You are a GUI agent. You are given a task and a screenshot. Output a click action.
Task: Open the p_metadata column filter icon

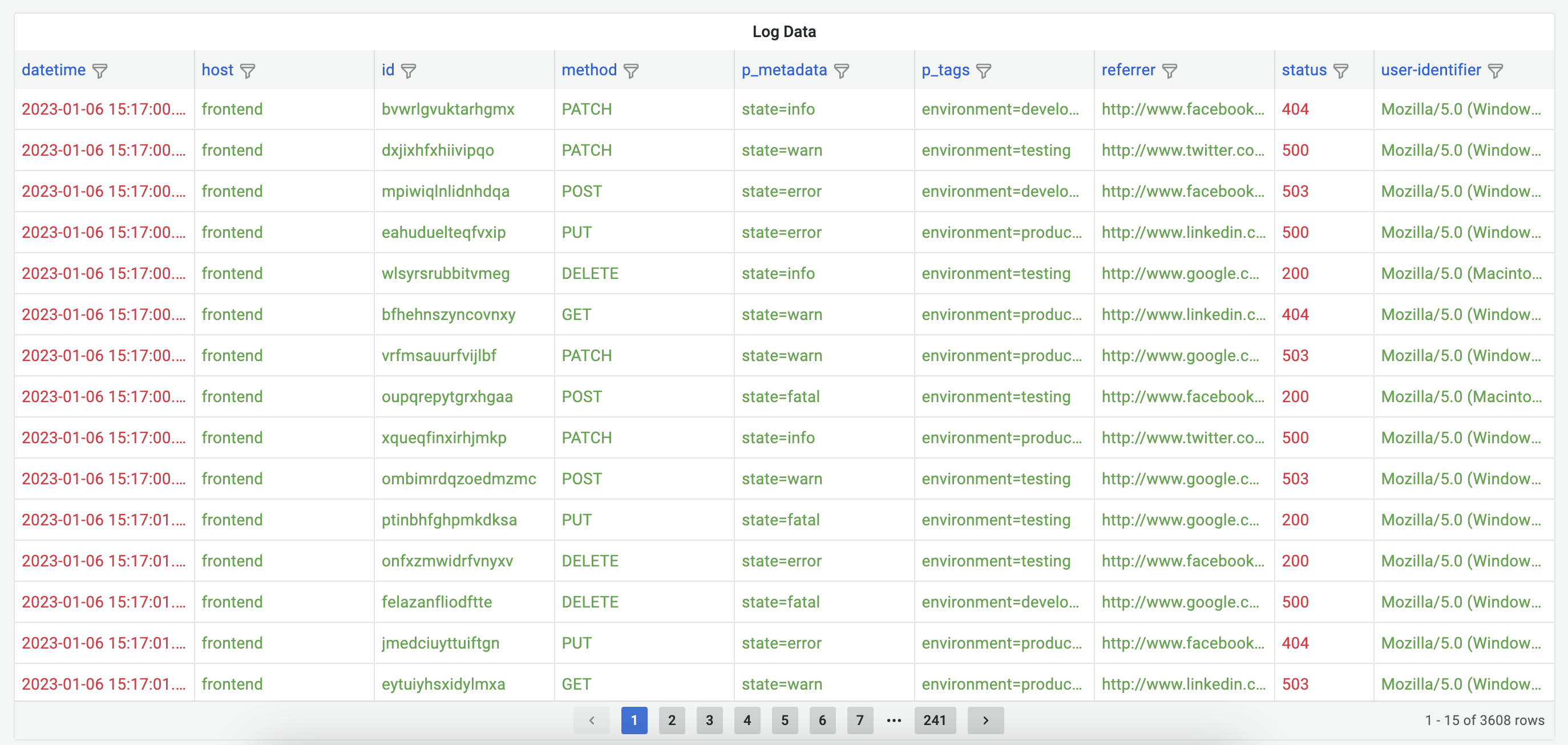coord(841,71)
